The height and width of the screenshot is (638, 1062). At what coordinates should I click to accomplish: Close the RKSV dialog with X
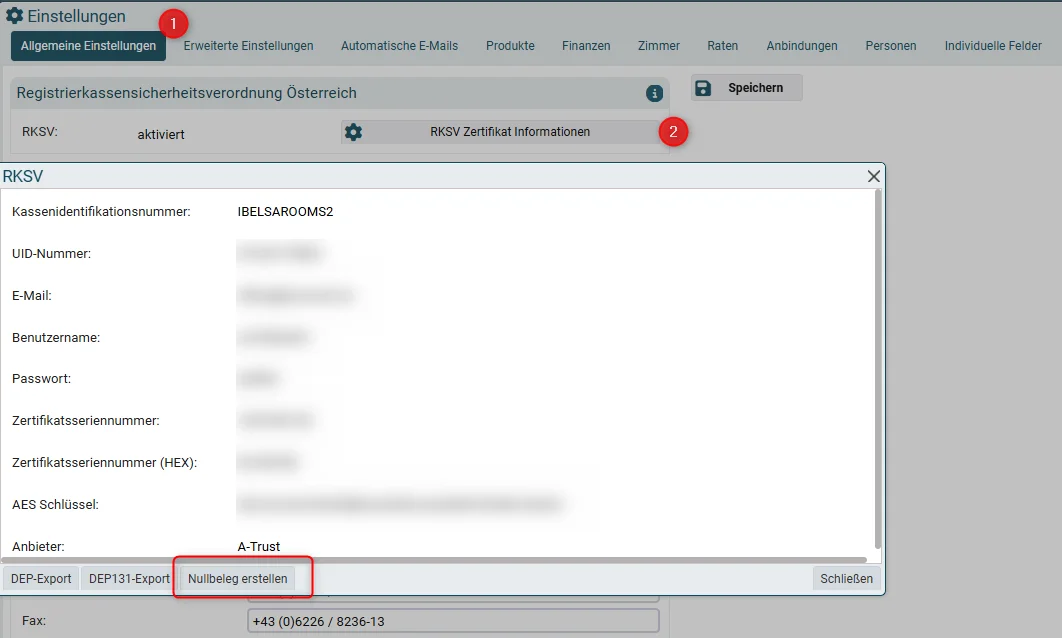click(874, 176)
